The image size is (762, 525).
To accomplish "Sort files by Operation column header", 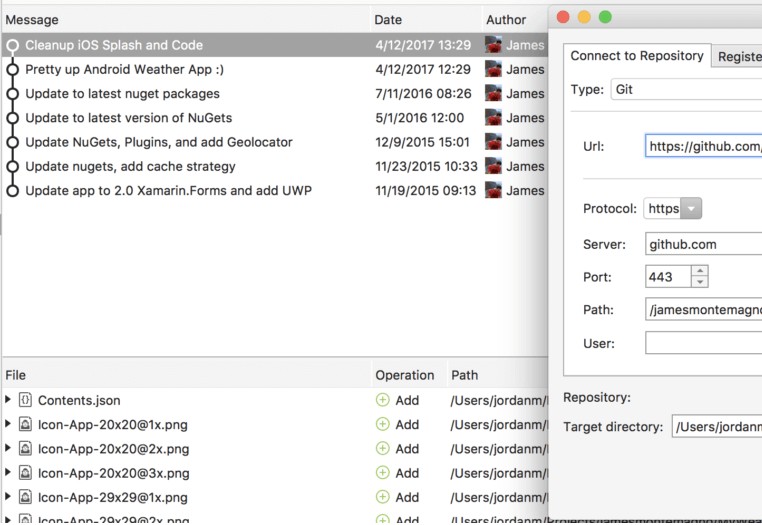I will click(x=404, y=375).
